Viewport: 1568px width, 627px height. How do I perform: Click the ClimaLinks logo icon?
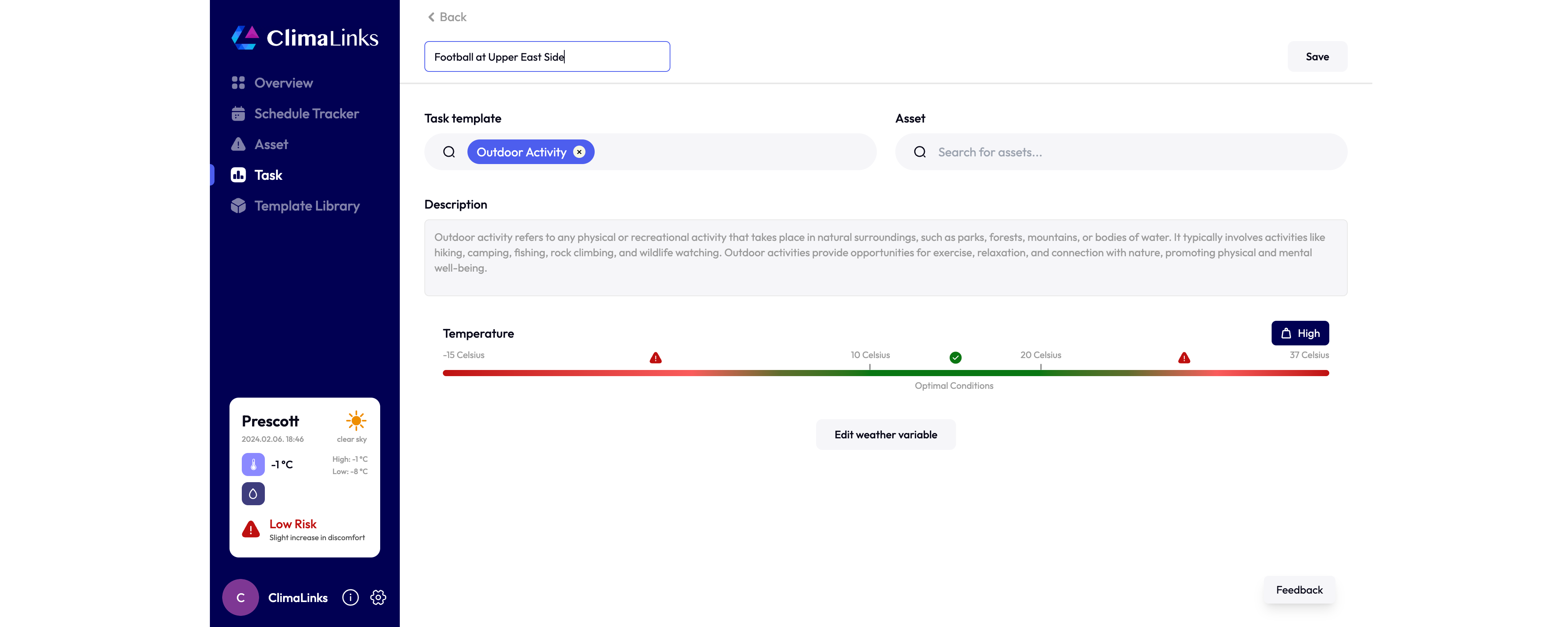click(245, 38)
